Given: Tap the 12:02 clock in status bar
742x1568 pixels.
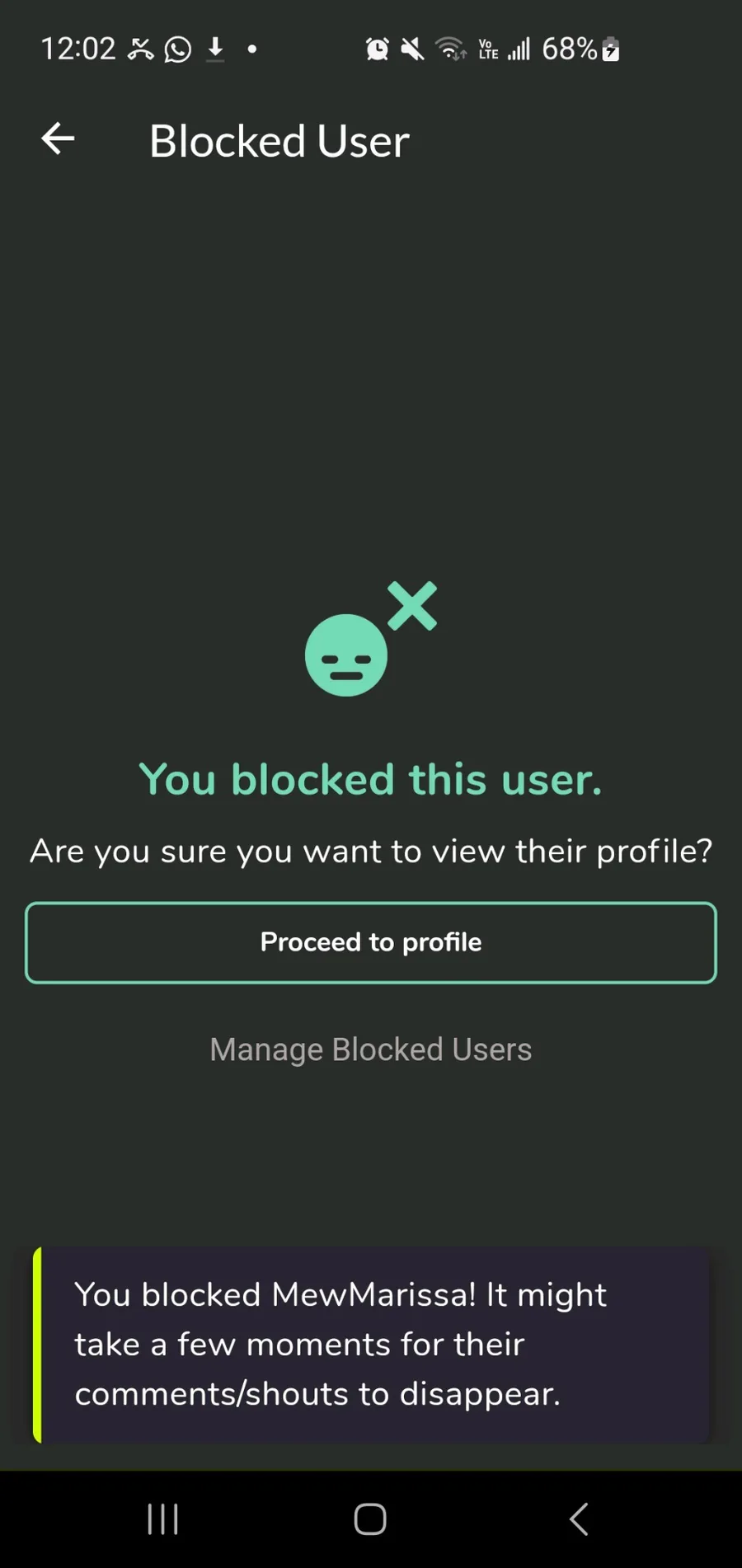Looking at the screenshot, I should click(x=78, y=49).
